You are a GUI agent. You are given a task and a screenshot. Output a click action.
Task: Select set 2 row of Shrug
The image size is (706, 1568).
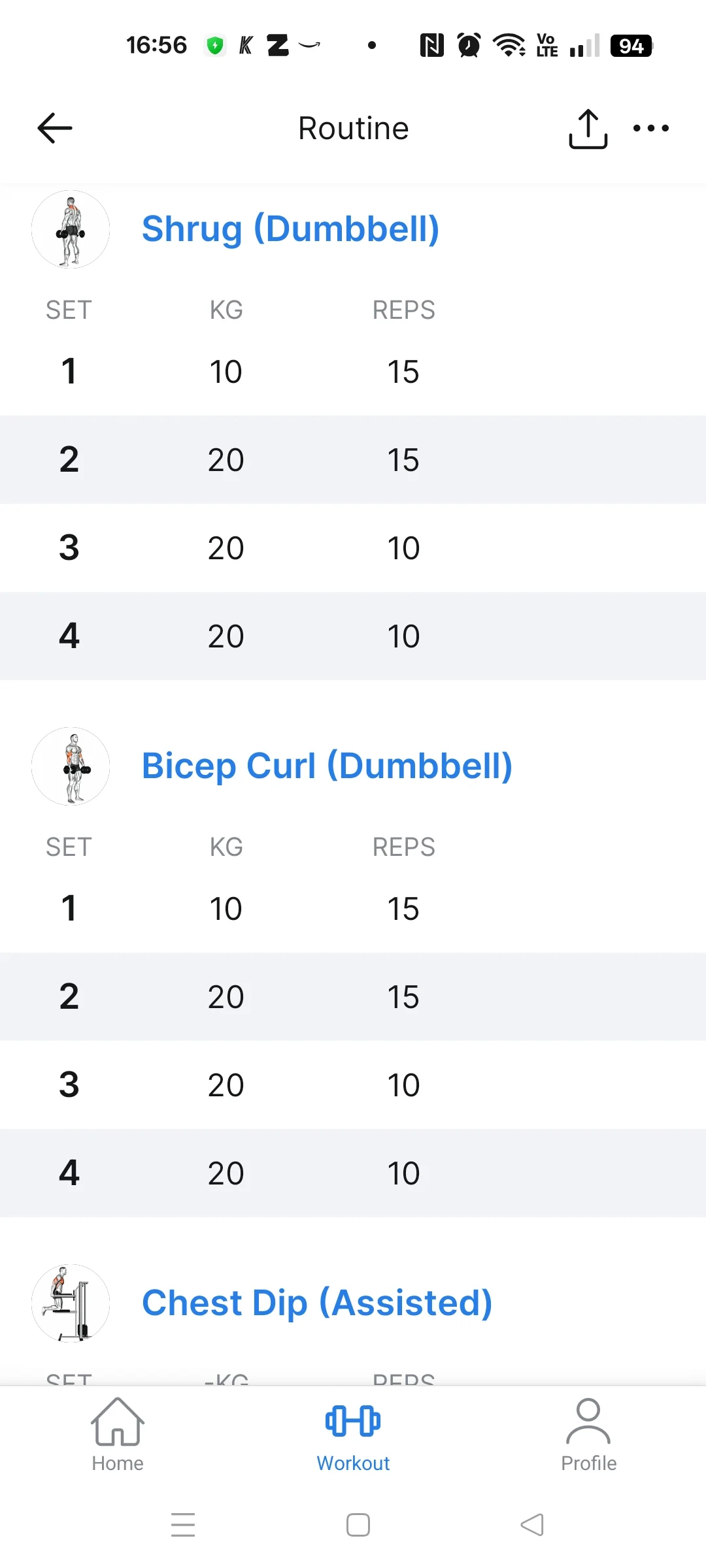tap(353, 460)
